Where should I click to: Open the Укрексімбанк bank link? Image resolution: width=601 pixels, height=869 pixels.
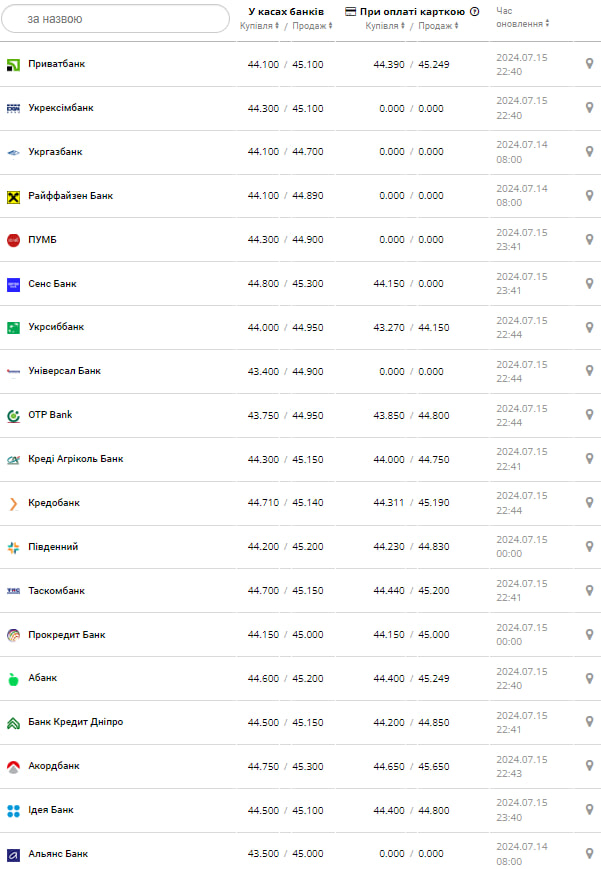tap(60, 108)
